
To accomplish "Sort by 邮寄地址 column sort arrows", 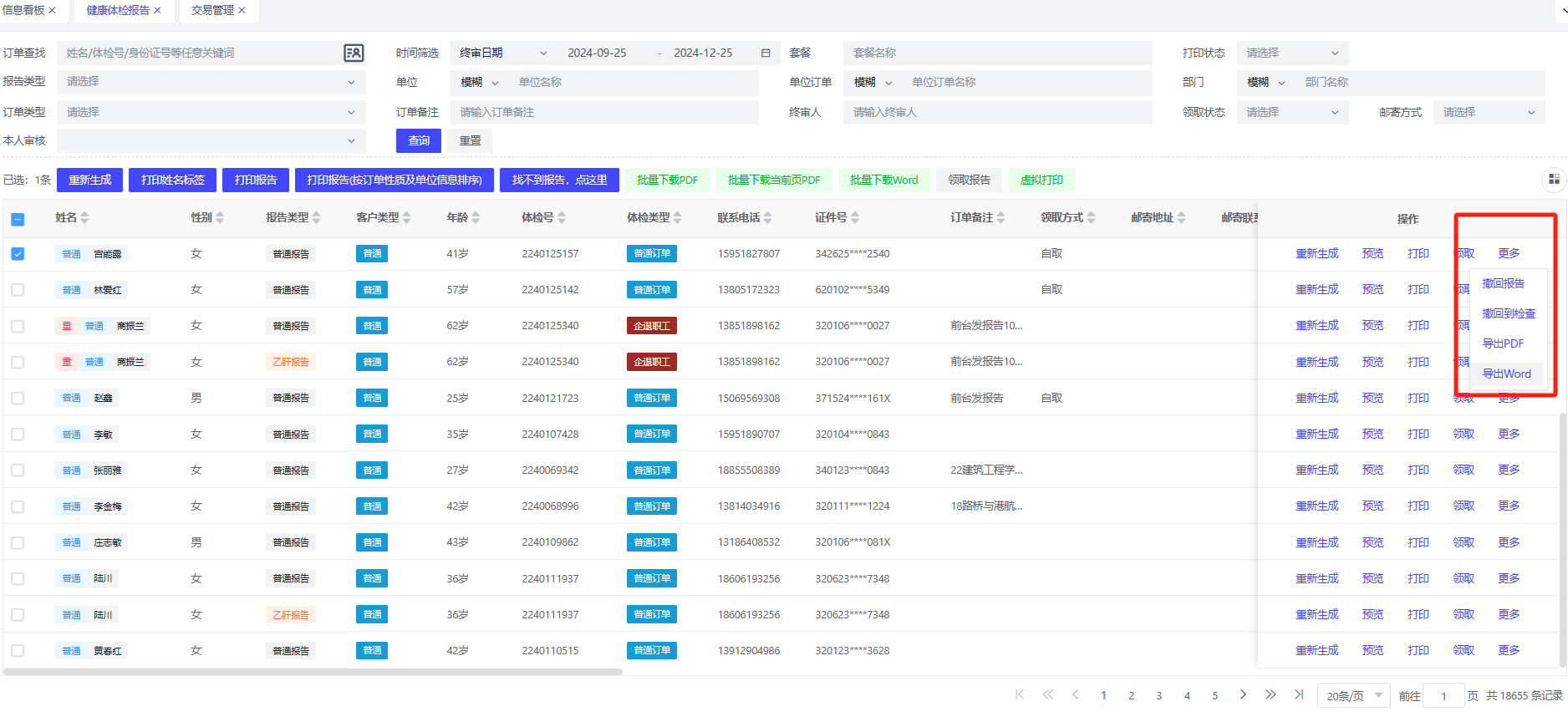I will pos(1182,217).
